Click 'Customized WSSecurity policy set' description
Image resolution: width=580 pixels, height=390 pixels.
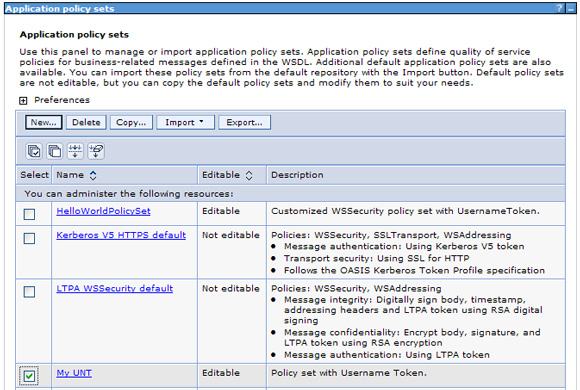[405, 211]
